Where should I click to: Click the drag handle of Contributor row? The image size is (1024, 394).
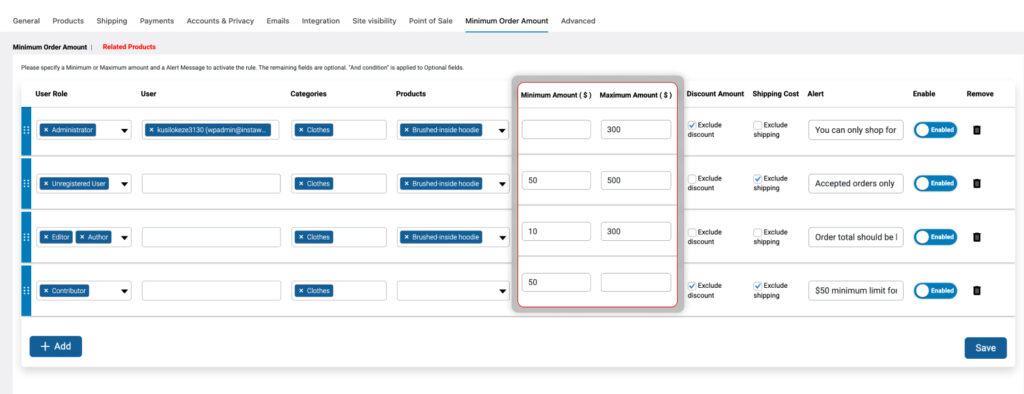tap(26, 291)
